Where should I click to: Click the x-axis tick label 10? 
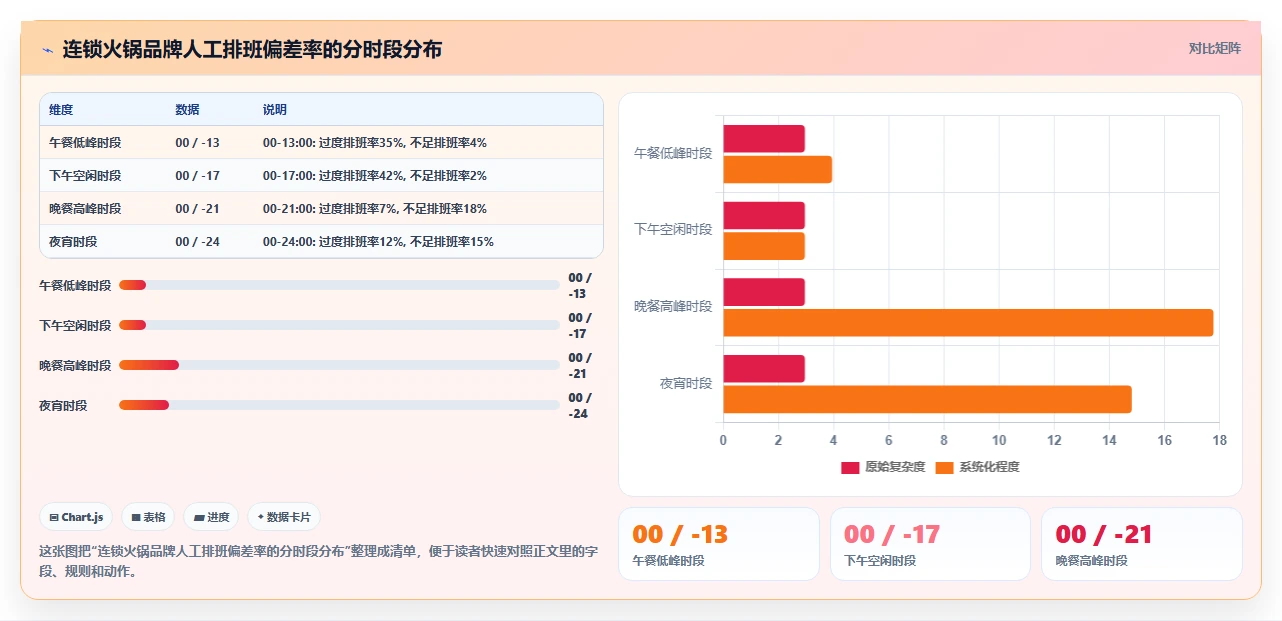[999, 440]
